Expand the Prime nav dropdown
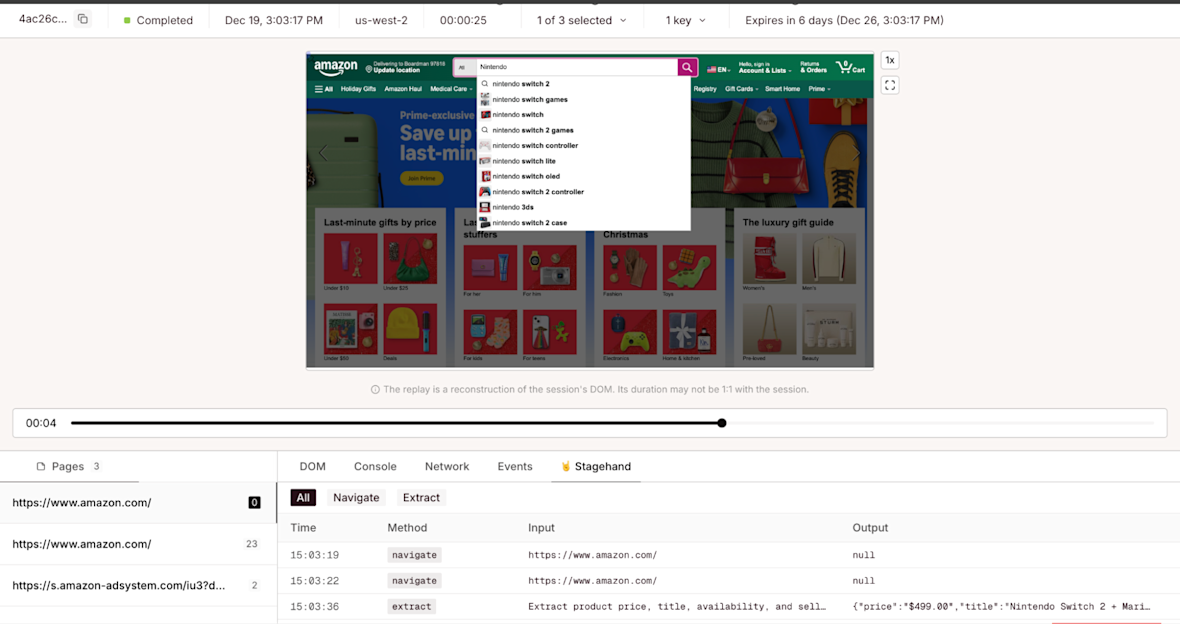The width and height of the screenshot is (1180, 624). (x=820, y=89)
